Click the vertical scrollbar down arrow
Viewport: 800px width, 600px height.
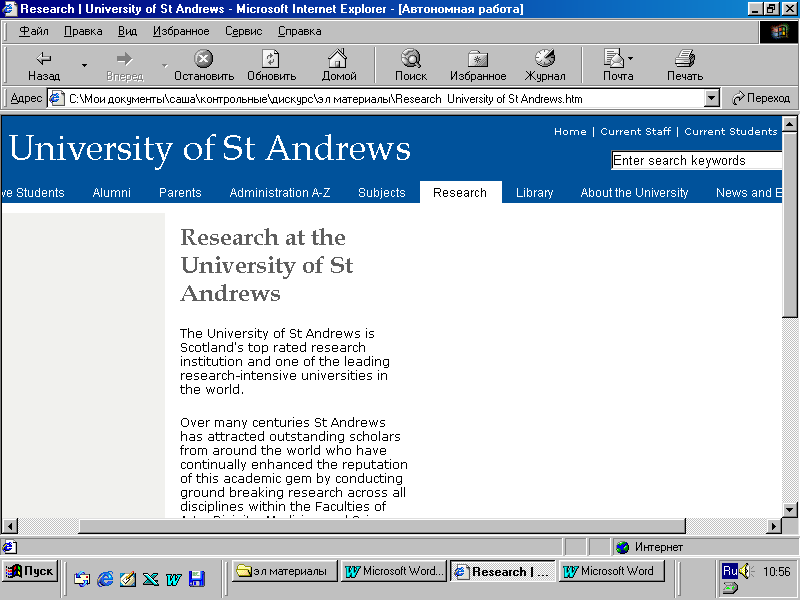click(x=789, y=507)
